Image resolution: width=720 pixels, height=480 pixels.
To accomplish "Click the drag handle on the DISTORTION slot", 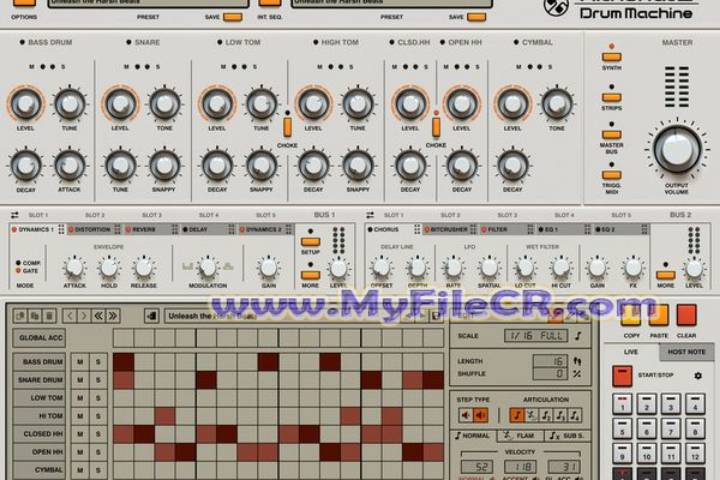I will tap(118, 229).
